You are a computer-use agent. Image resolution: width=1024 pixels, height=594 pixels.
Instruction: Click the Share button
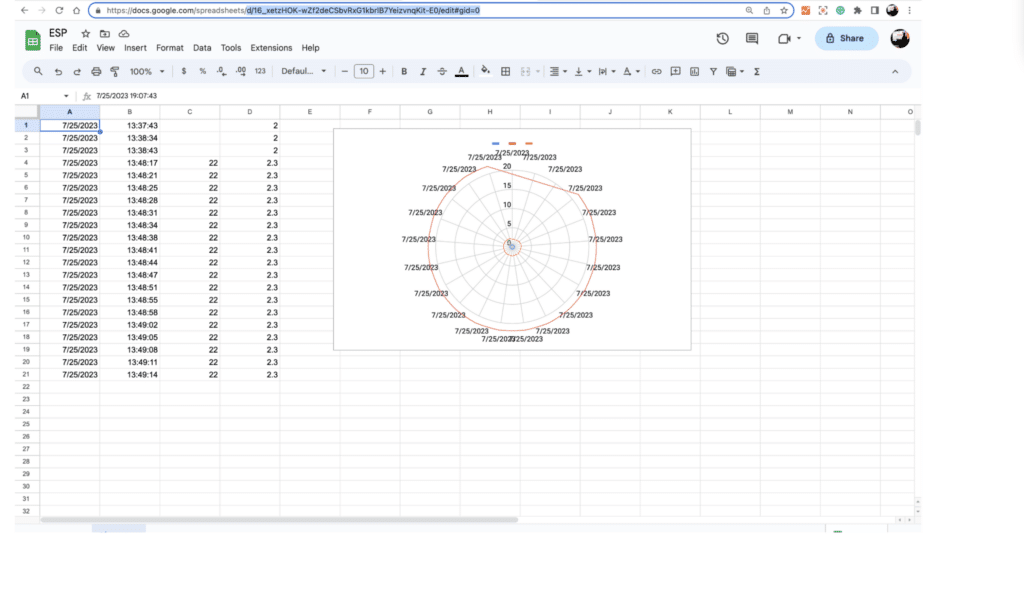coord(846,39)
